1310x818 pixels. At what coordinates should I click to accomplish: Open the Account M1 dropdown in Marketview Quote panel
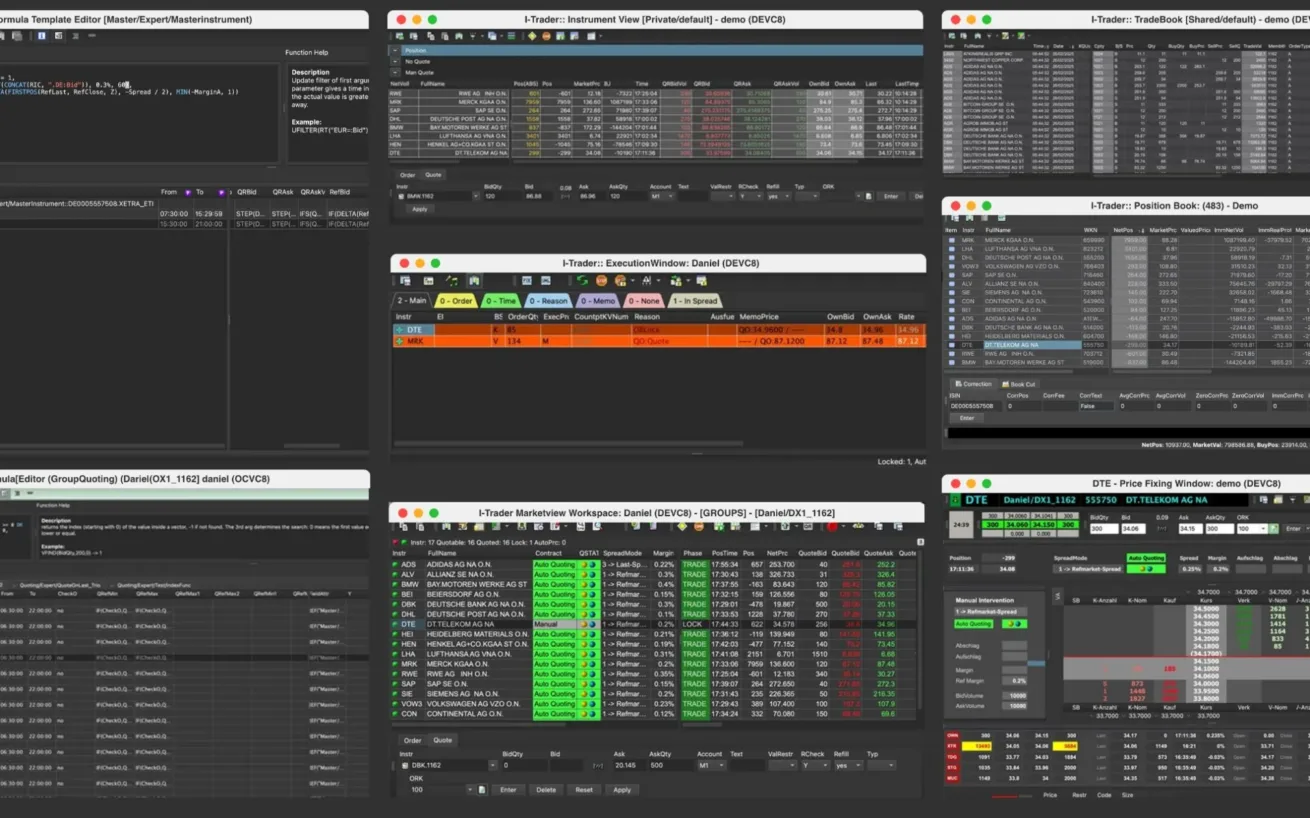point(712,765)
